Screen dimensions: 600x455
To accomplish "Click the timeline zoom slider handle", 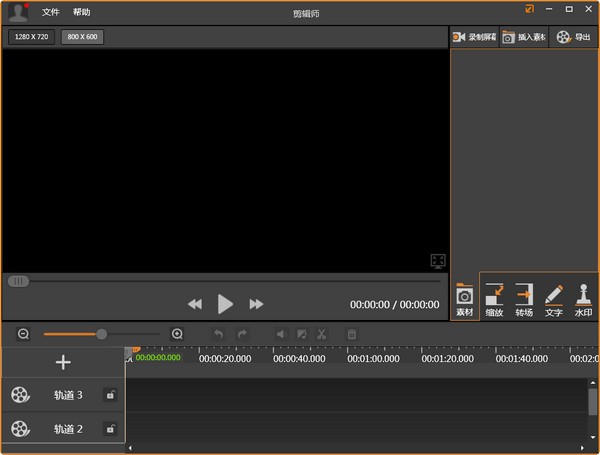I will click(101, 334).
